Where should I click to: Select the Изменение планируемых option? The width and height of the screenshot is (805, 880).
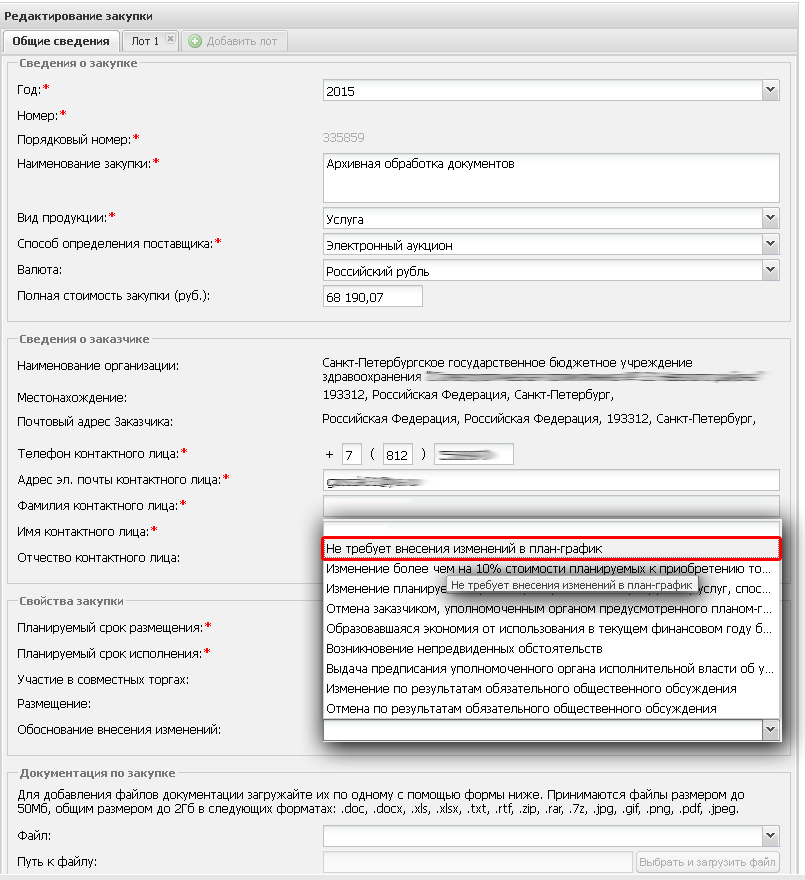551,589
